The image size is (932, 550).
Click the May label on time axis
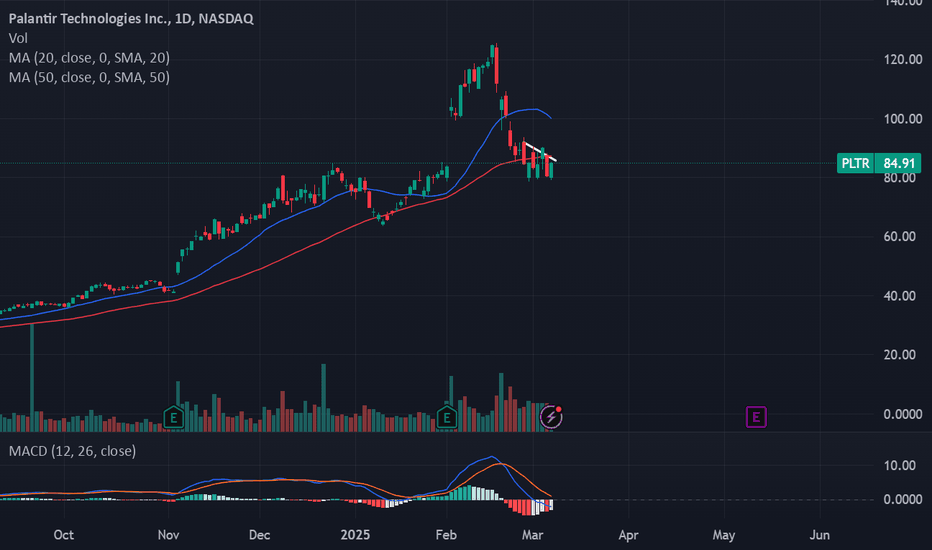click(x=724, y=535)
